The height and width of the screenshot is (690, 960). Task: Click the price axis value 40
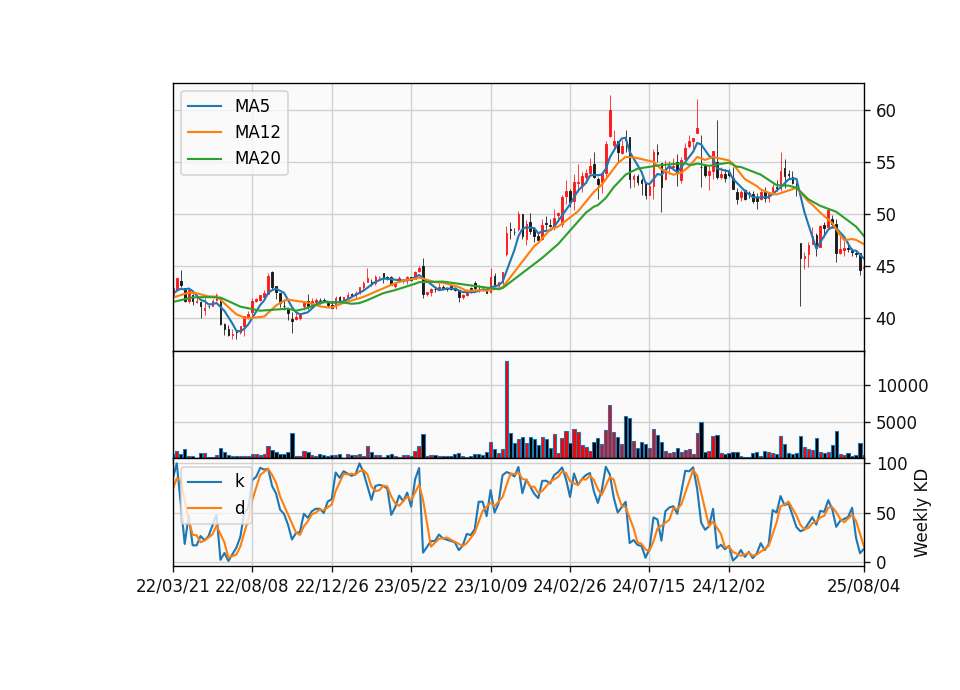[x=886, y=319]
